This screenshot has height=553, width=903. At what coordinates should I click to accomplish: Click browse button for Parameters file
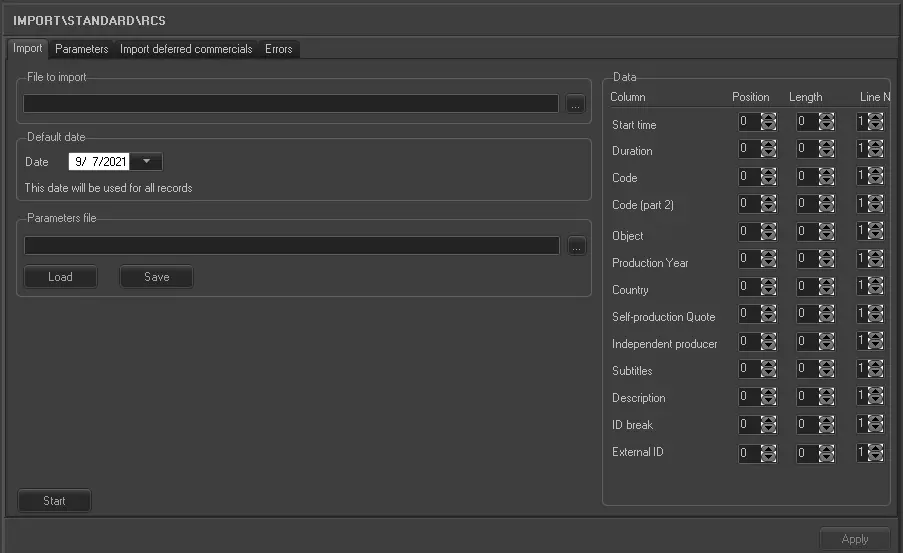(x=575, y=246)
